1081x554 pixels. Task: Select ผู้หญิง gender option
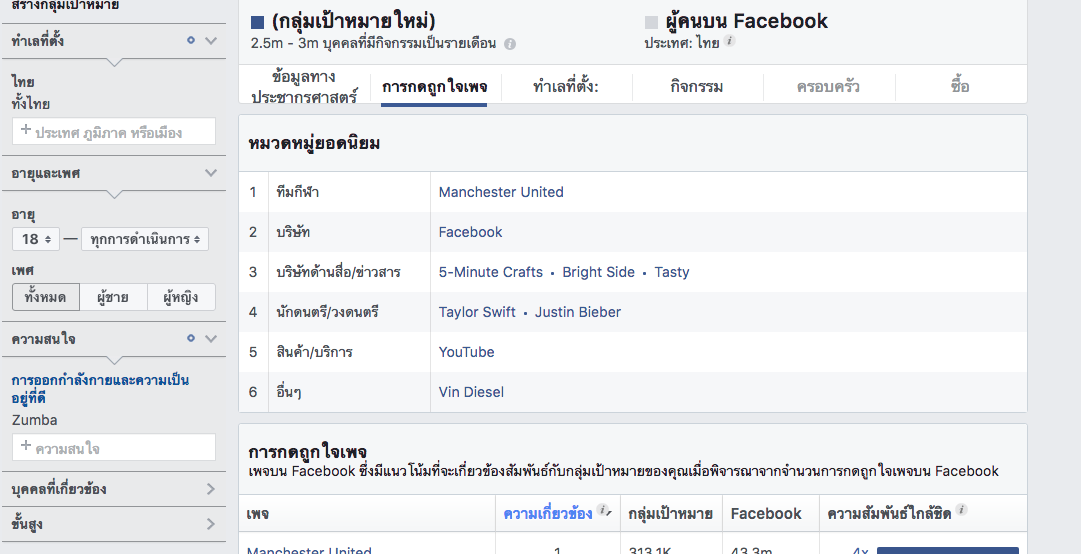coord(181,297)
